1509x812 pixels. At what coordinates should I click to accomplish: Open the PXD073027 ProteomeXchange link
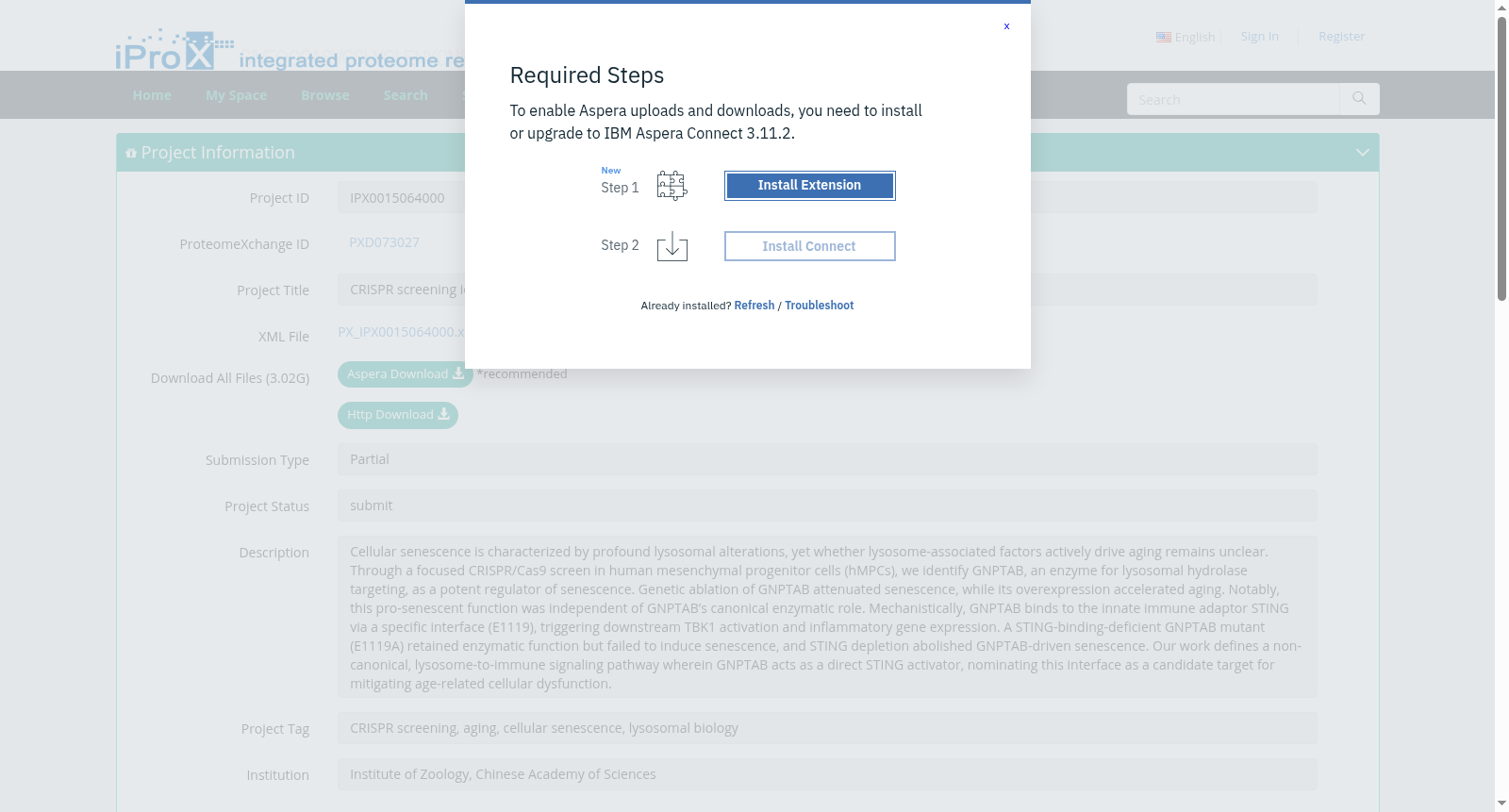pyautogui.click(x=384, y=242)
